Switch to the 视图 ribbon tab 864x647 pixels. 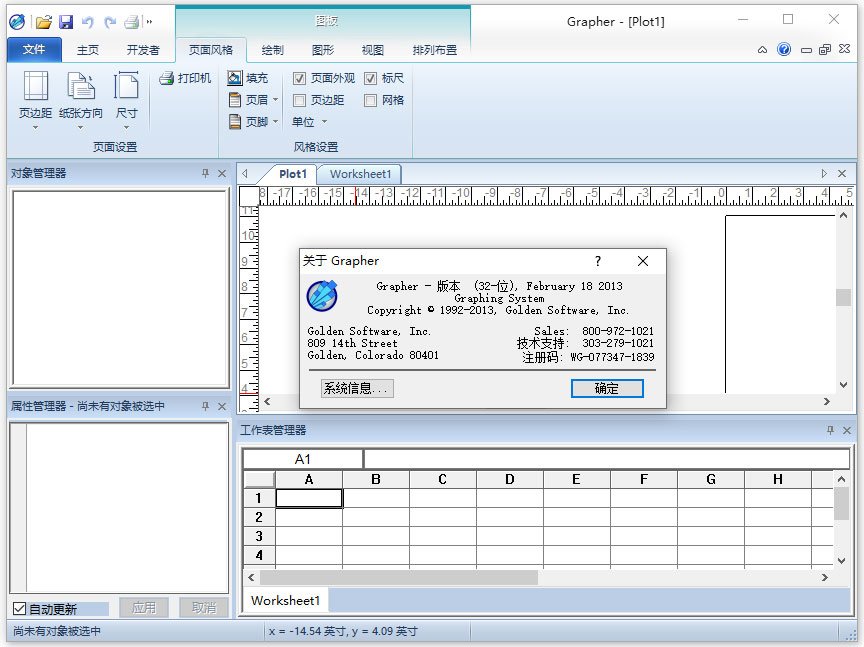[x=372, y=50]
